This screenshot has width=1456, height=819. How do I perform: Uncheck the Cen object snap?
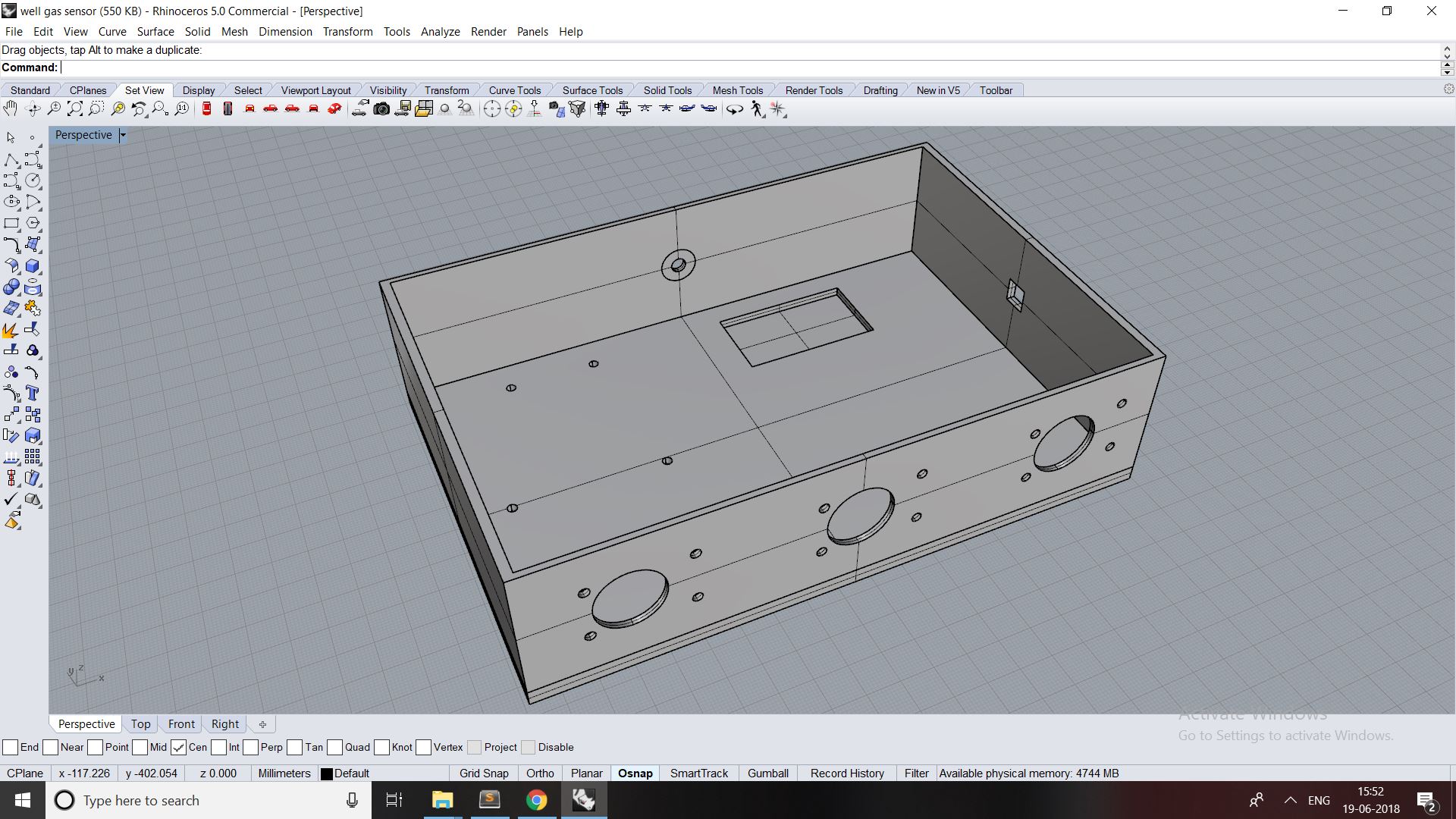179,747
